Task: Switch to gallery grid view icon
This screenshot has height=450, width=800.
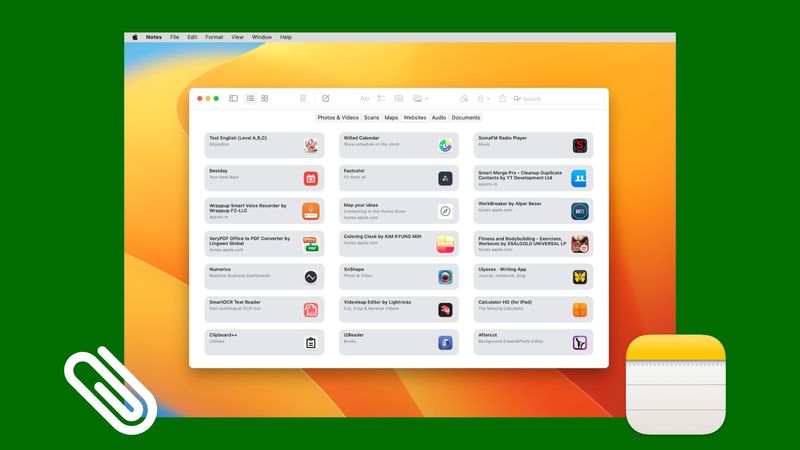Action: (264, 98)
